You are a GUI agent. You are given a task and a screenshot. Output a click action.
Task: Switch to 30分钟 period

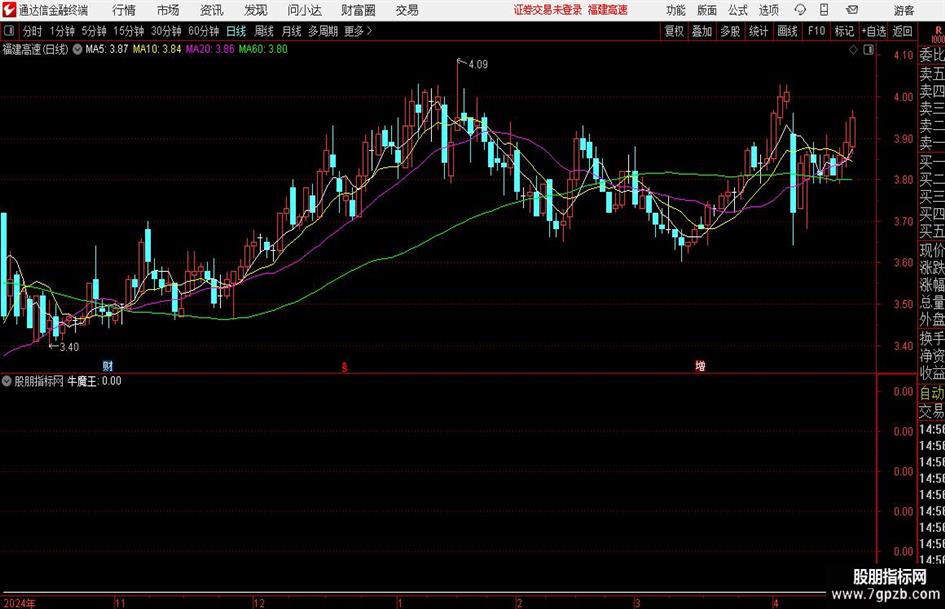coord(166,31)
